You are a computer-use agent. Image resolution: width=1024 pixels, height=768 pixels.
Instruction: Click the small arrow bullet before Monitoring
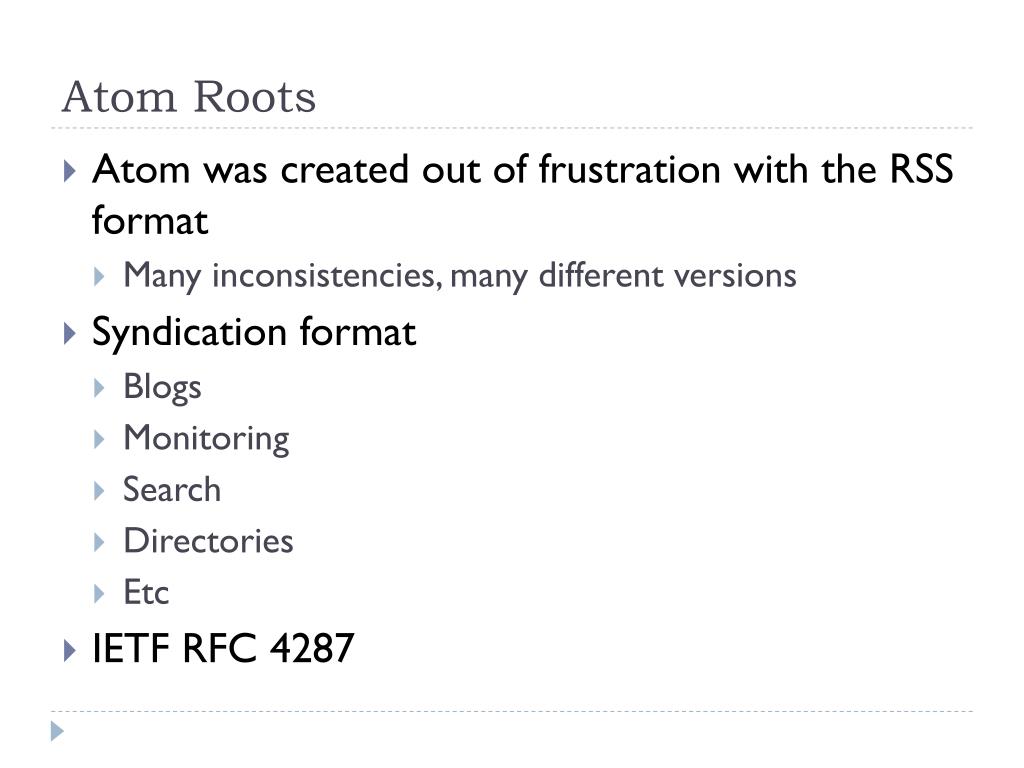pos(99,439)
